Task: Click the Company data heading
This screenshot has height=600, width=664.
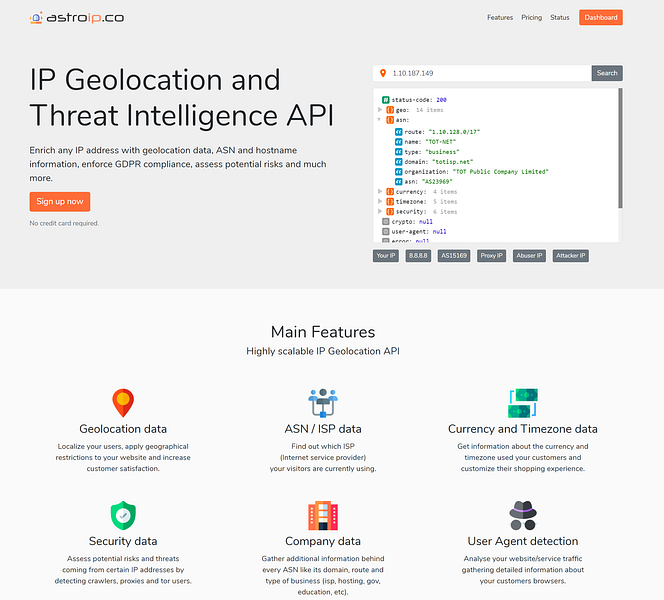Action: [x=323, y=541]
